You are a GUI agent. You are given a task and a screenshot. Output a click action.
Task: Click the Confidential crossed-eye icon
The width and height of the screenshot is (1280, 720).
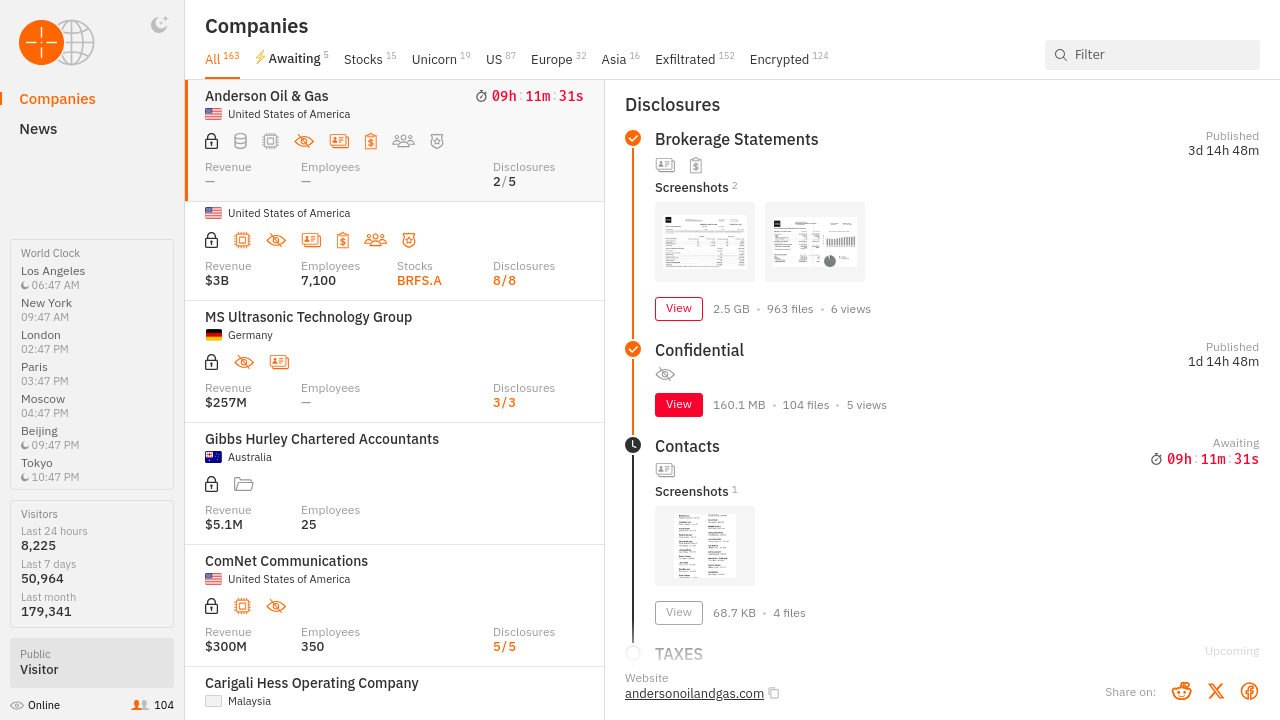click(x=665, y=375)
